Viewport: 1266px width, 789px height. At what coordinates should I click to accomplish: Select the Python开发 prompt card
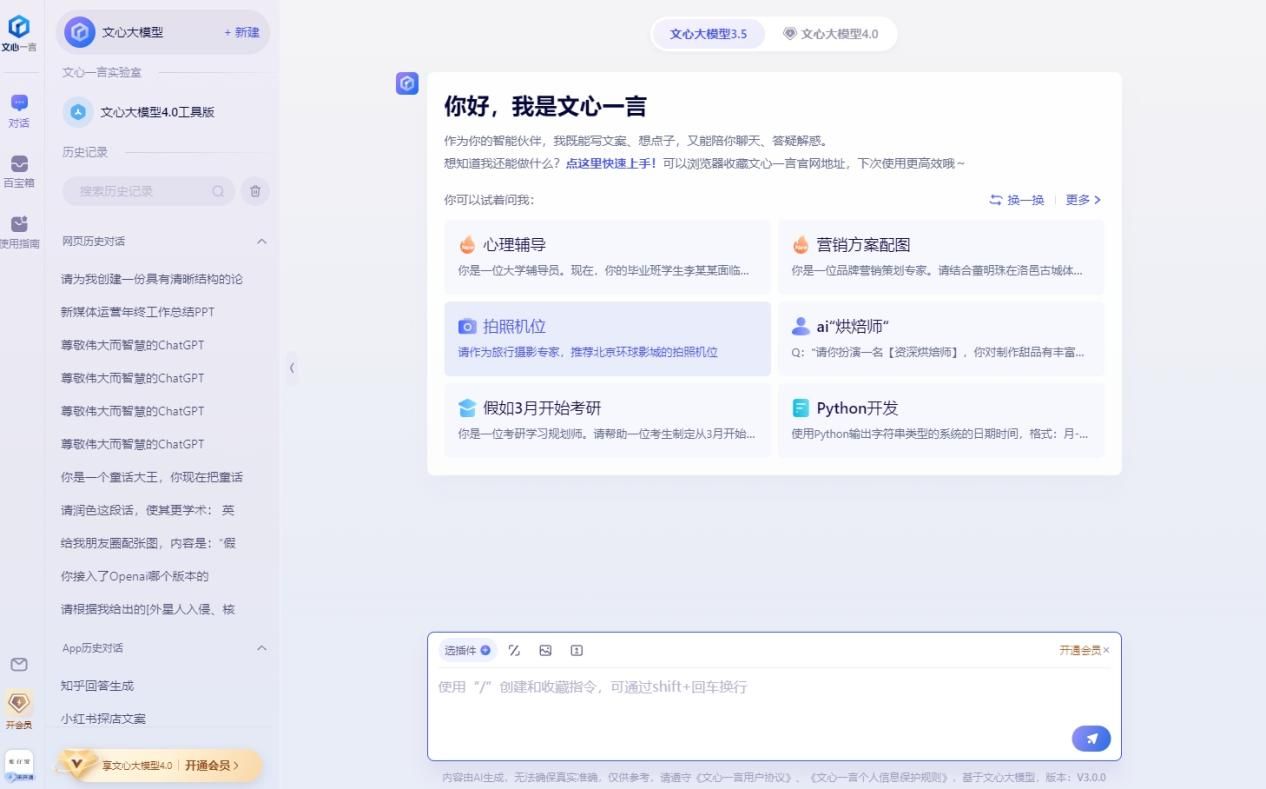pos(941,420)
